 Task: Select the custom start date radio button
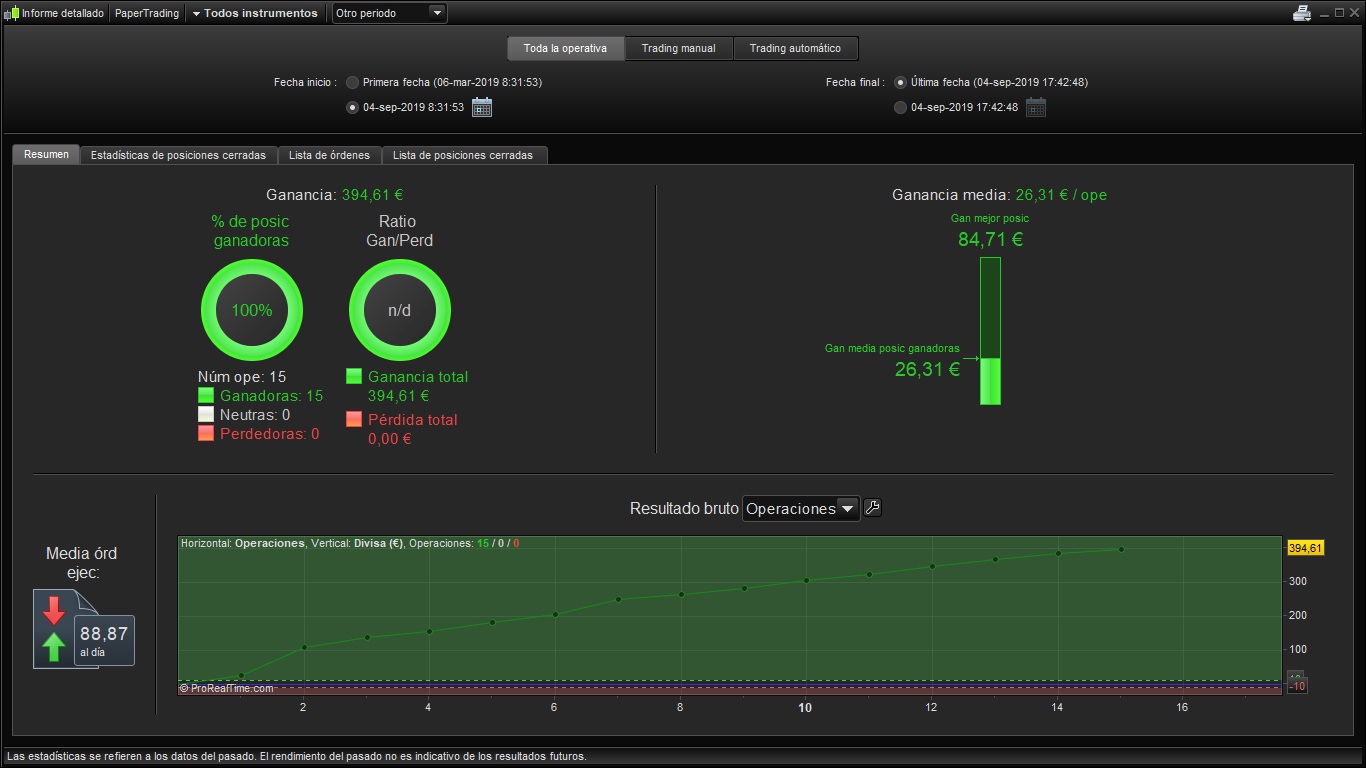pos(352,107)
